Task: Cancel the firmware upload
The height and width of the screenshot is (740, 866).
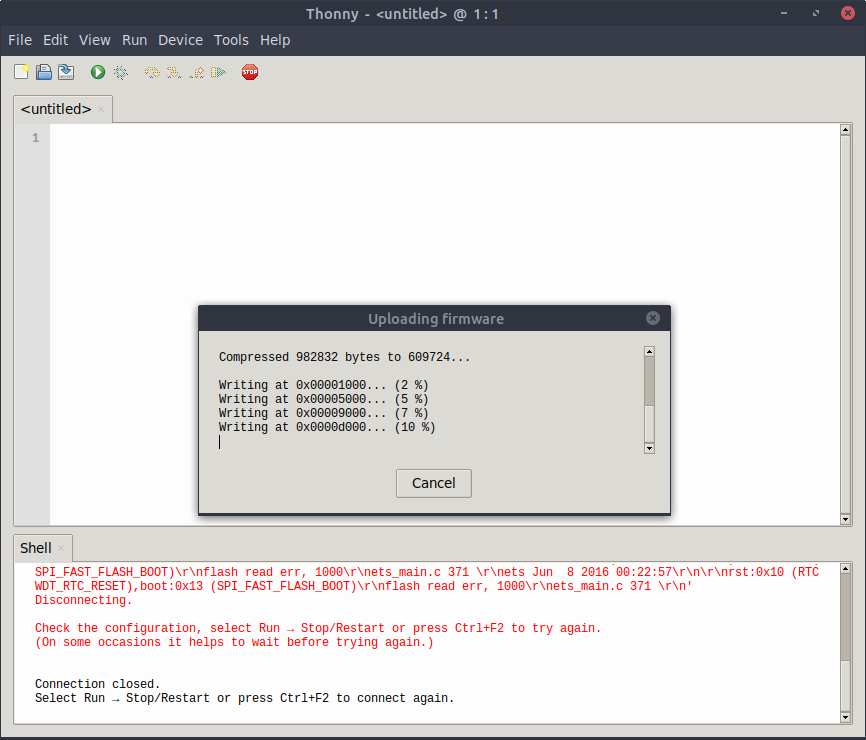Action: tap(434, 483)
